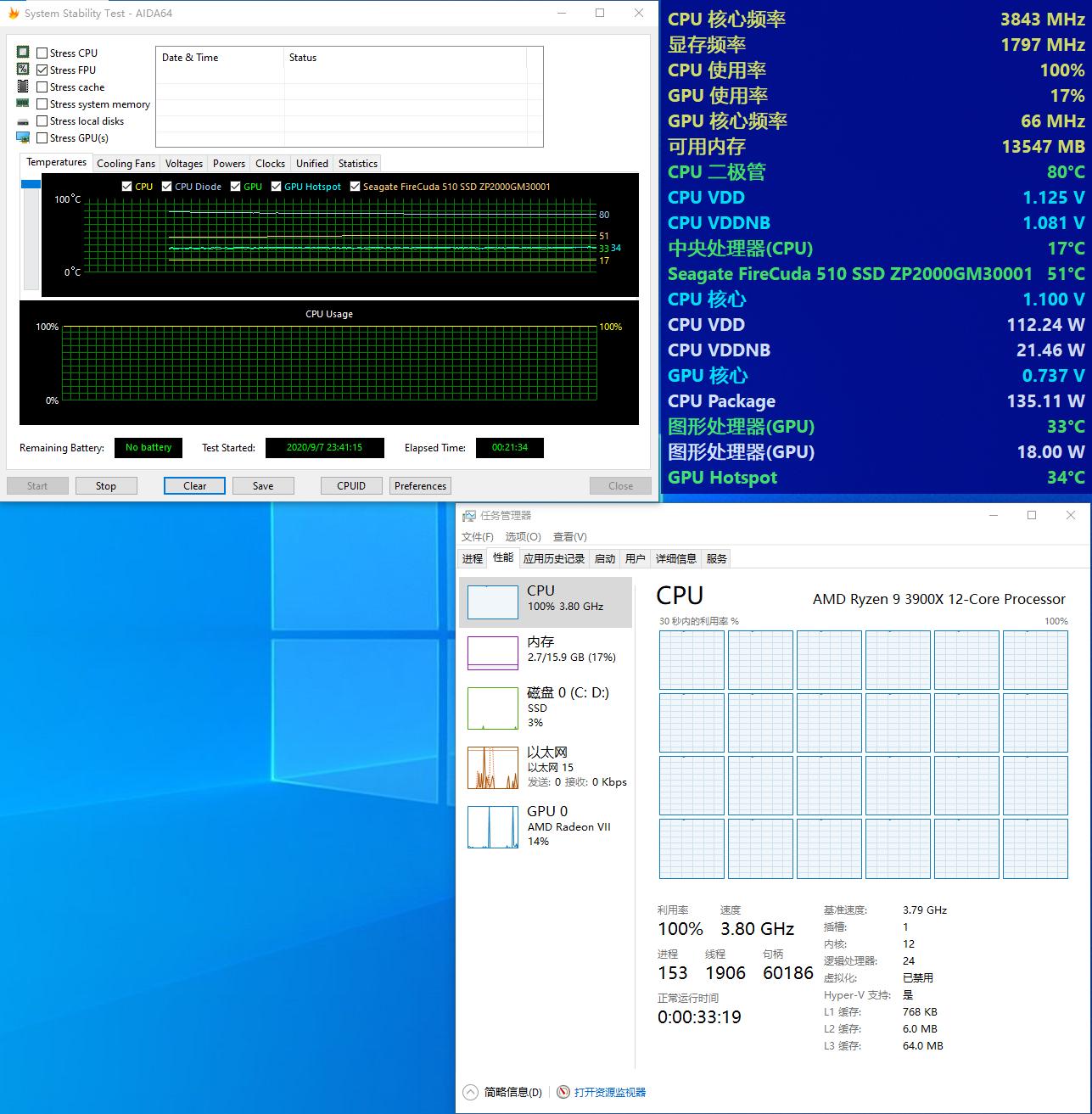Open the 进程 tab in Task Manager
The image size is (1092, 1114).
click(x=472, y=557)
